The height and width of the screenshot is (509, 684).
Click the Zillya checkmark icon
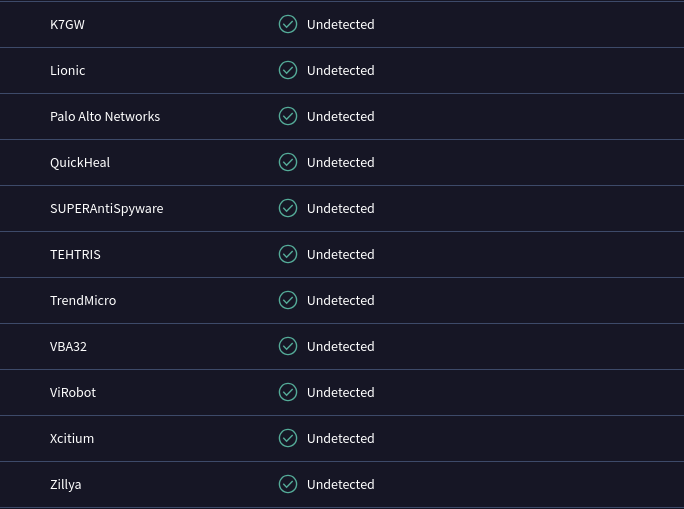[288, 484]
